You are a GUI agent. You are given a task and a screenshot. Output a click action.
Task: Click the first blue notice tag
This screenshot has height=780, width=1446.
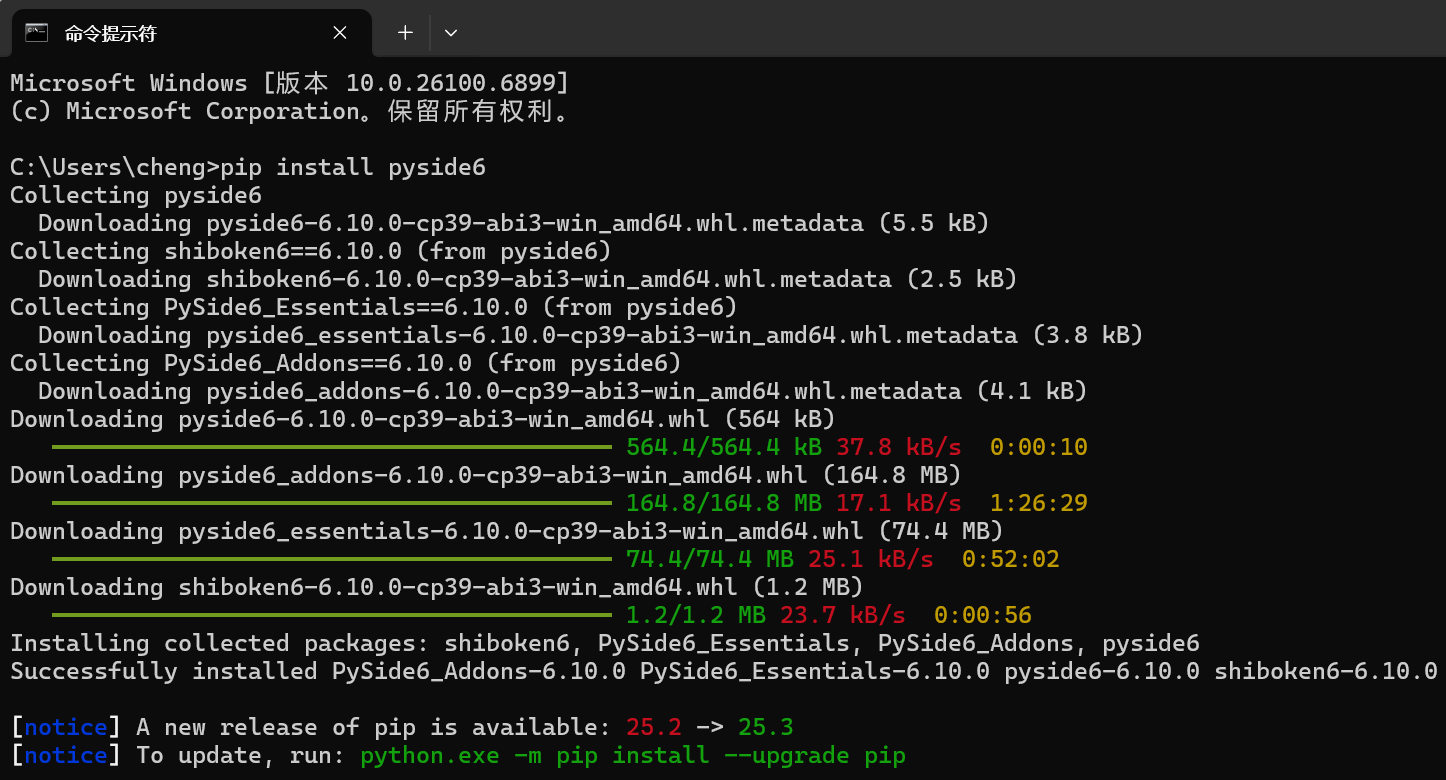[x=66, y=728]
